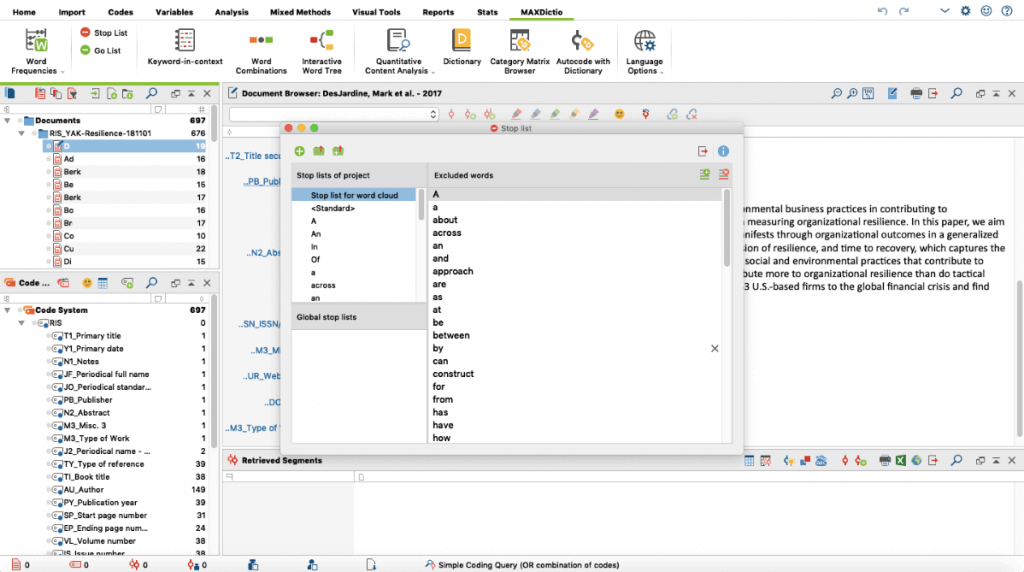Open the Analysis tab
The image size is (1024, 572).
[231, 12]
